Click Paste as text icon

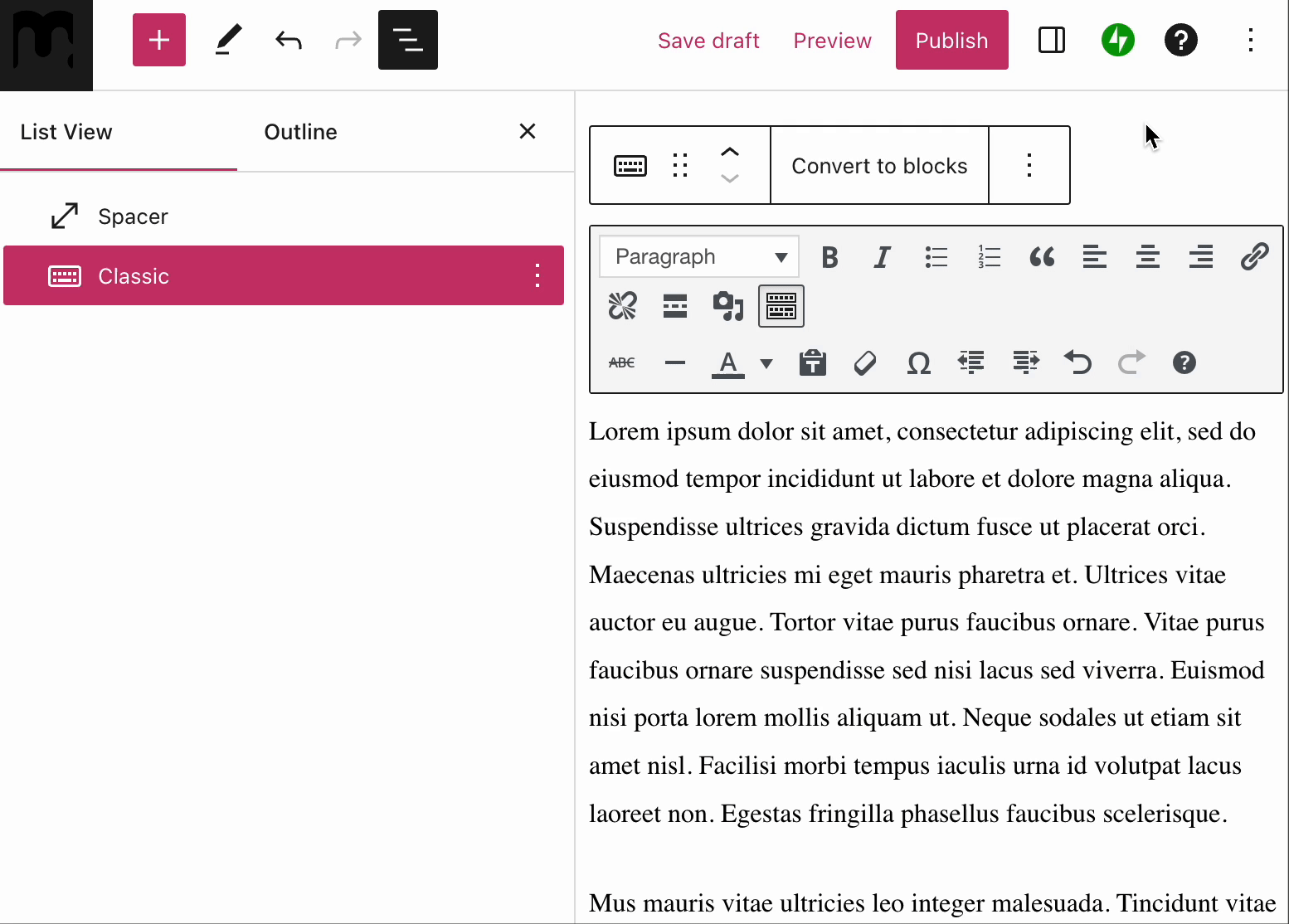813,362
